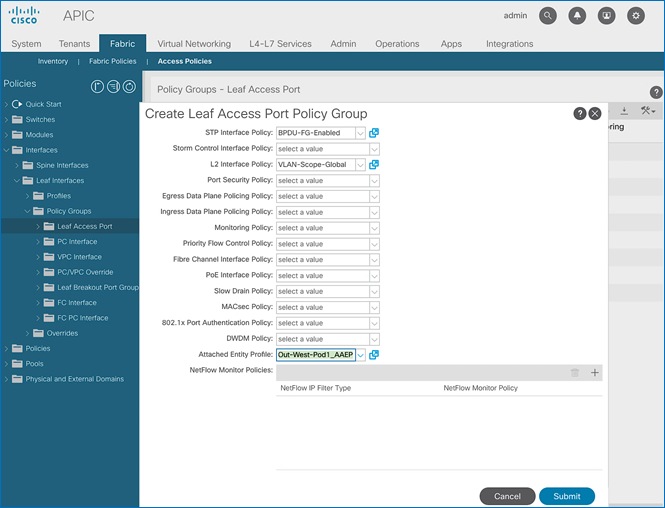Expand the Switches folder in sidebar

click(x=8, y=119)
